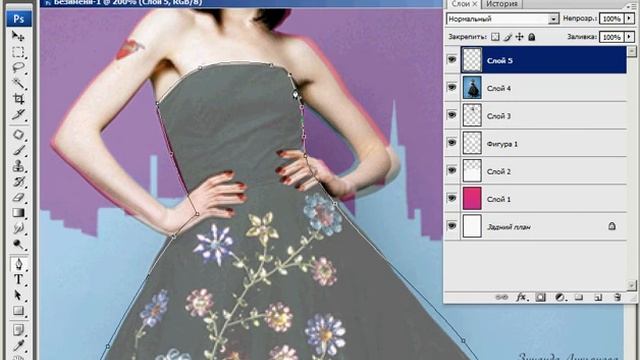Select the Rectangular Marquee tool
This screenshot has height=360, width=640.
point(18,52)
